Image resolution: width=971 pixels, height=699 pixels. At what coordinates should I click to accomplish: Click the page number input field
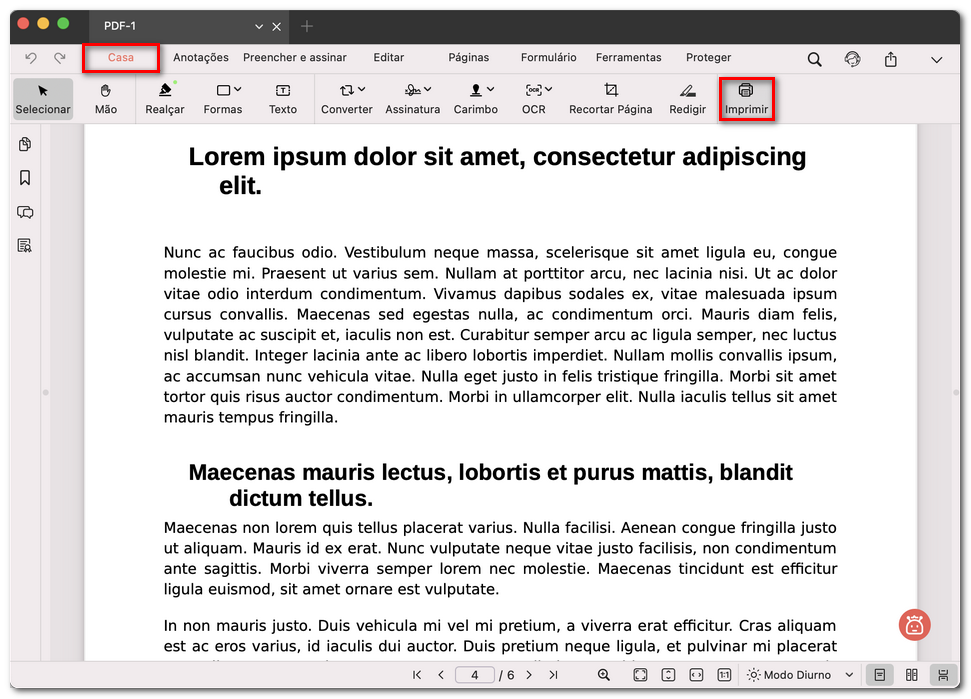click(475, 675)
